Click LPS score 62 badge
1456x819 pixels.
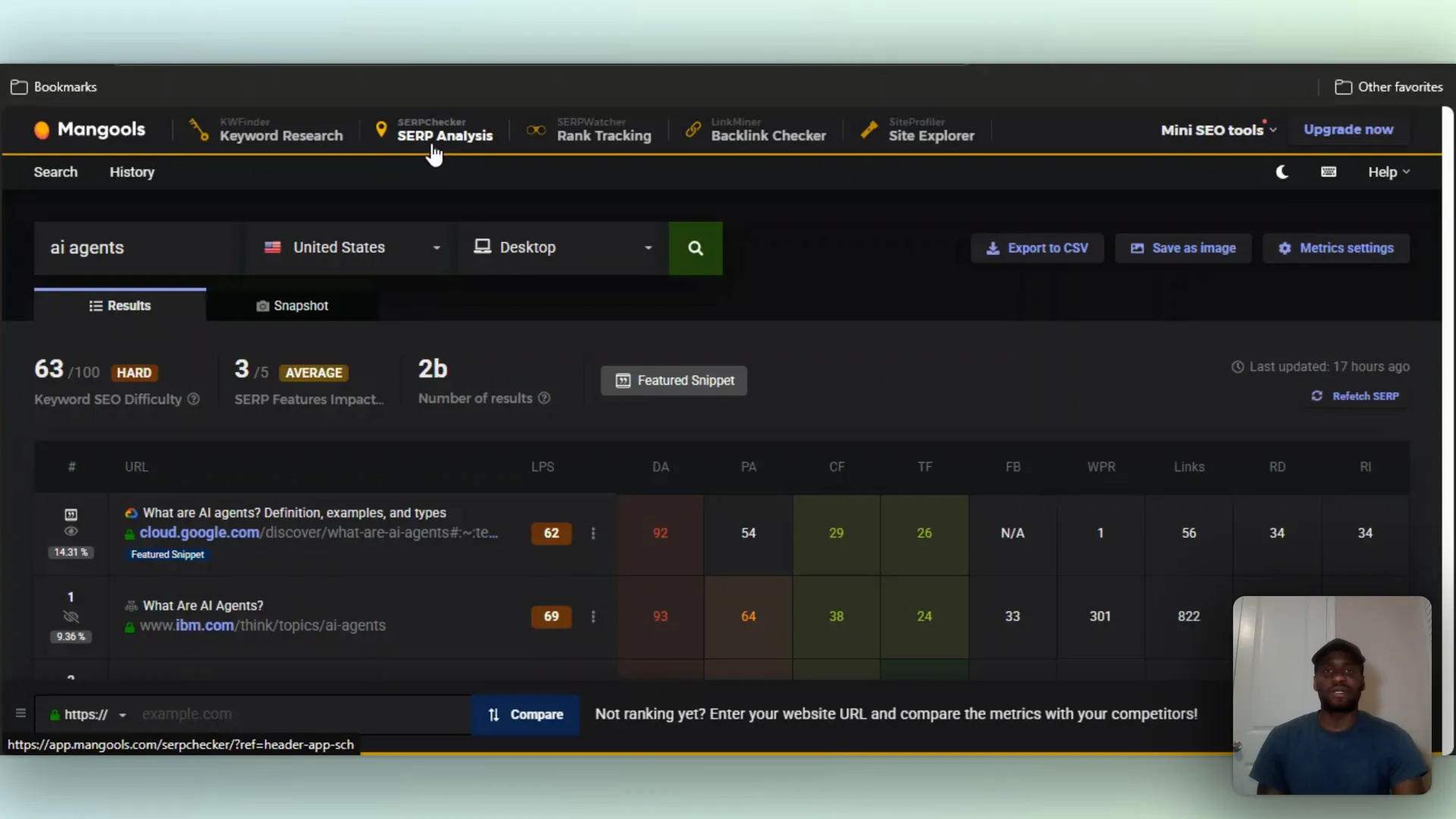coord(551,533)
